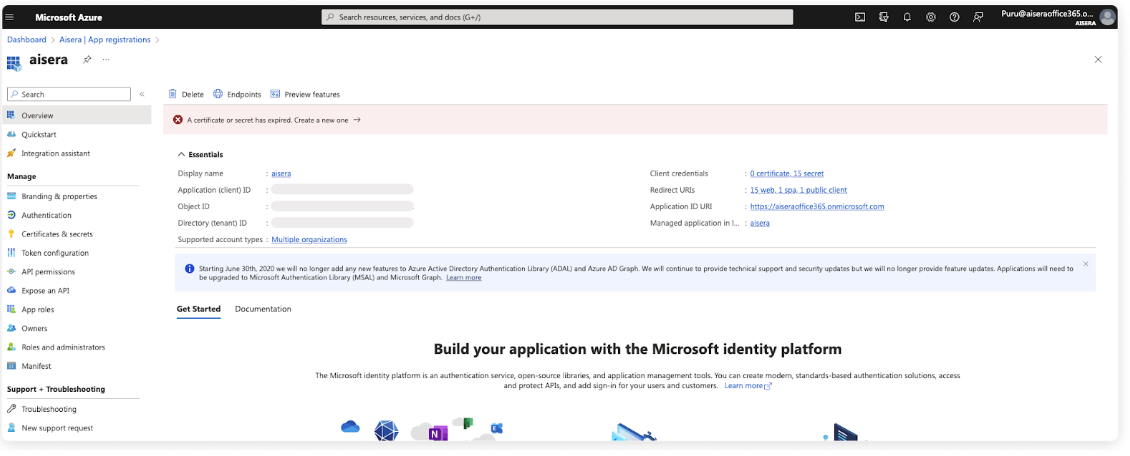Focus the left menu Search box

(68, 94)
